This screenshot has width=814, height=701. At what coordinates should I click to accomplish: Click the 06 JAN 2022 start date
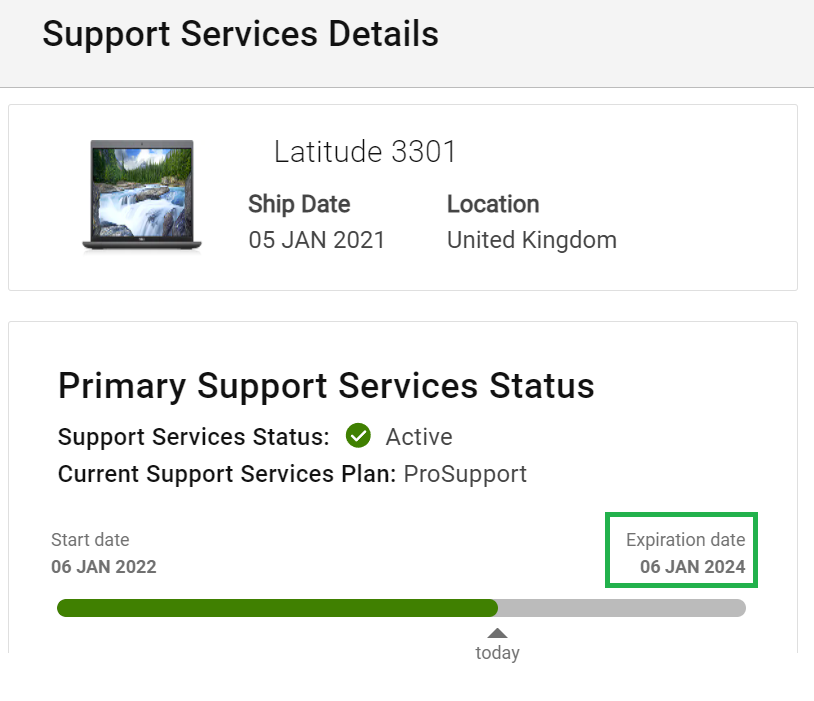(104, 567)
